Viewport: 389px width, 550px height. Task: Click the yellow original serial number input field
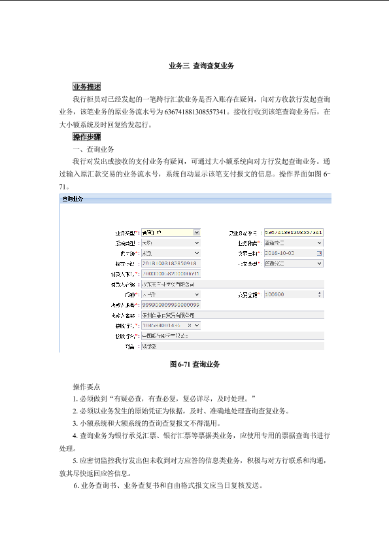point(294,232)
